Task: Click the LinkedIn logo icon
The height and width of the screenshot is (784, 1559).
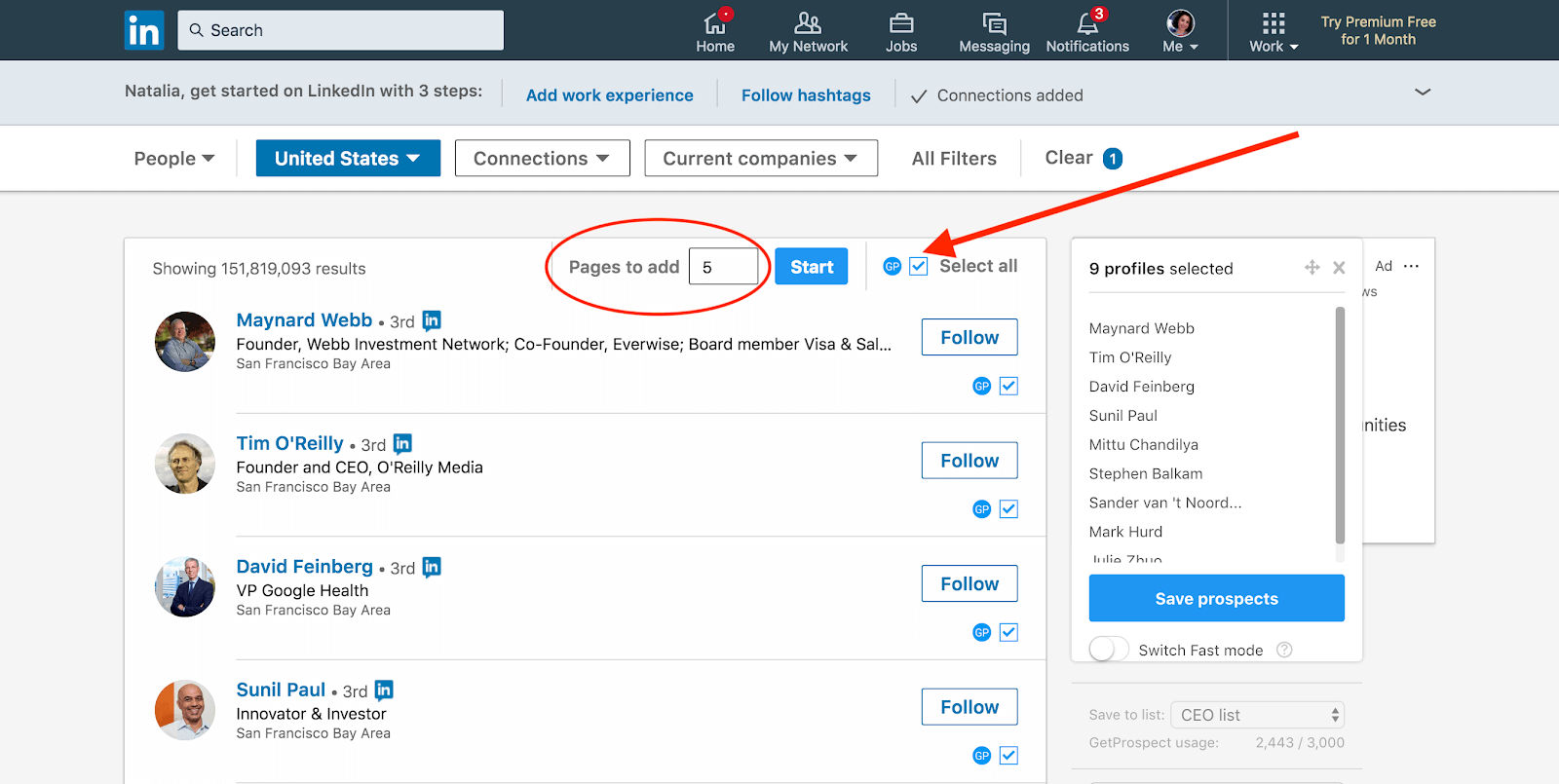Action: tap(144, 30)
